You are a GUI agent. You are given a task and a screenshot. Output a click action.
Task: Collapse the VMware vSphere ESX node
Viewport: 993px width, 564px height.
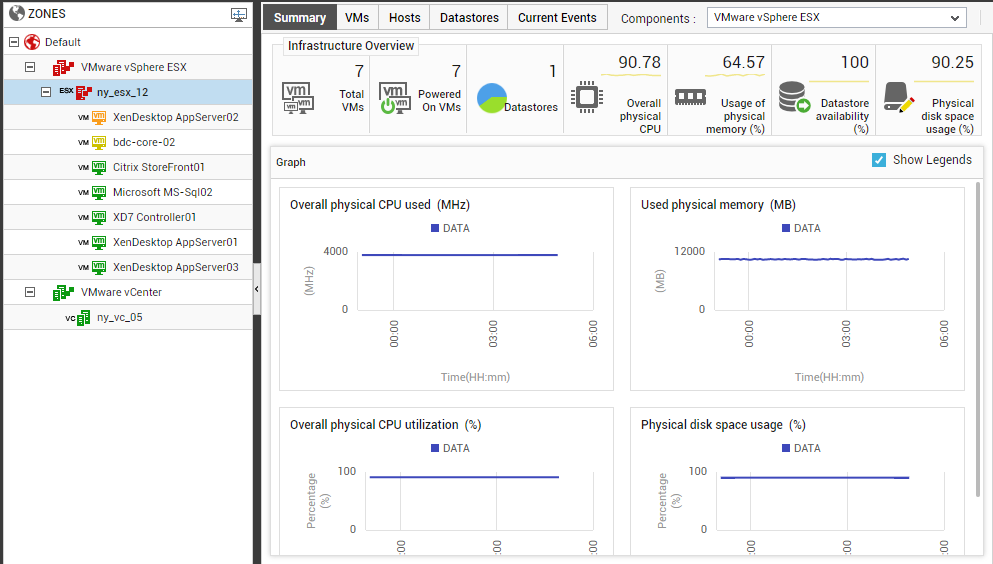[x=30, y=66]
